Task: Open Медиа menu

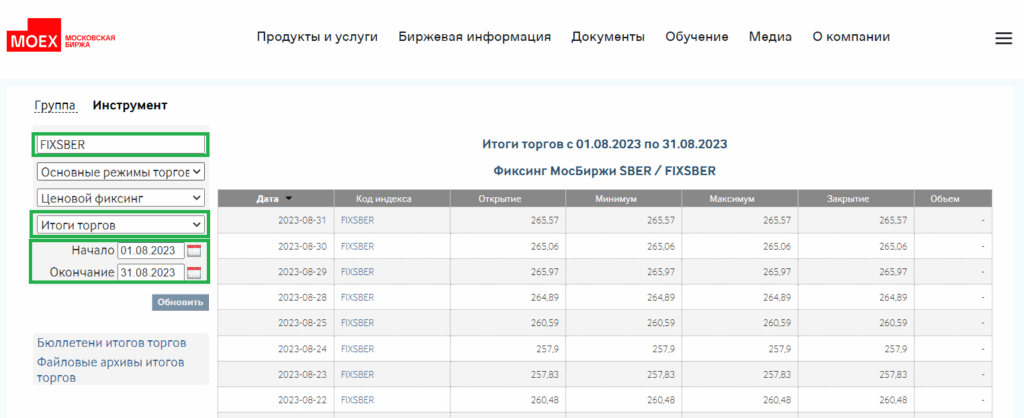Action: [x=771, y=37]
